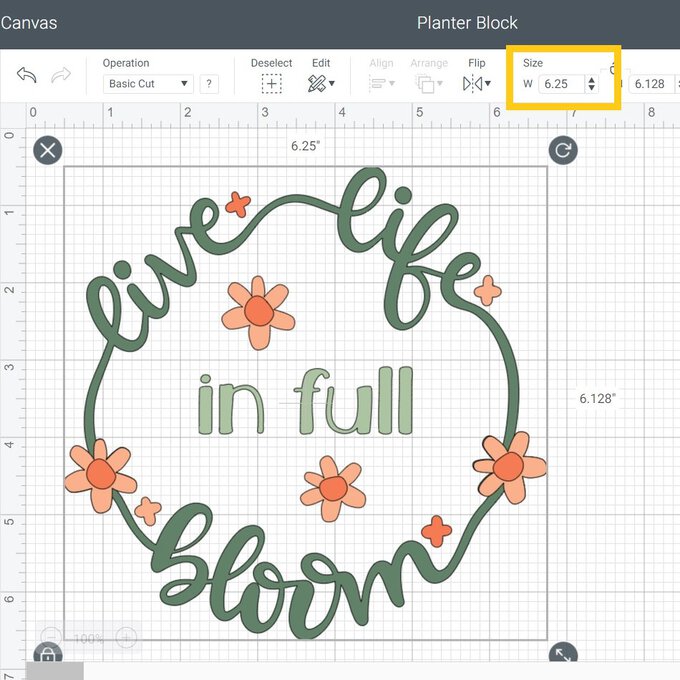Click the Undo arrow icon
This screenshot has height=680, width=680.
point(28,76)
